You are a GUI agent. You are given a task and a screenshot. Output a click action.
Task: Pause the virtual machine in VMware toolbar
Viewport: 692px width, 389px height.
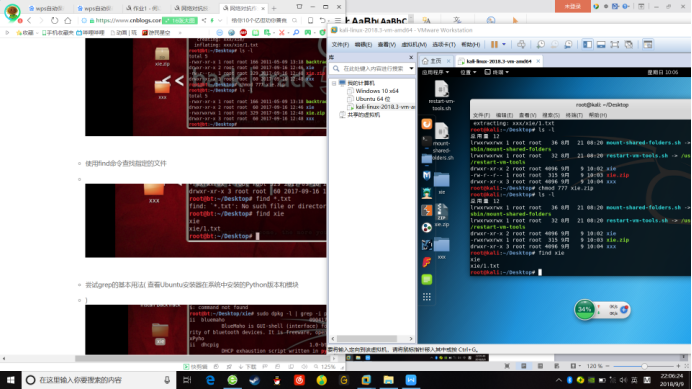tap(494, 45)
